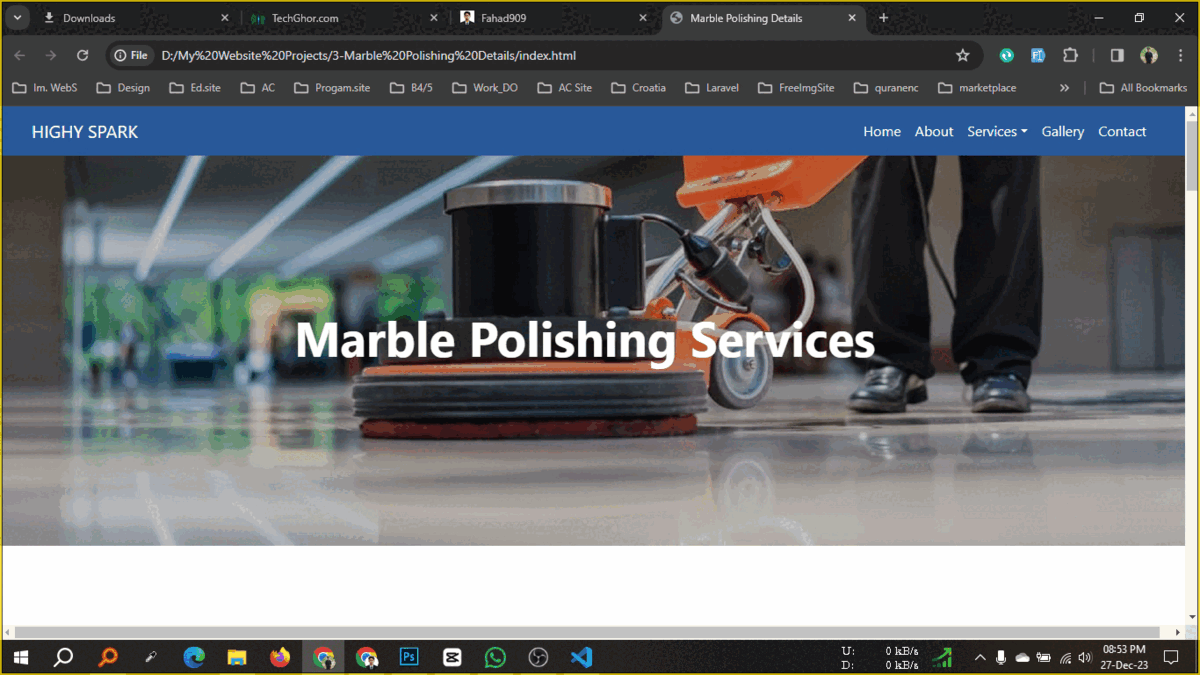Open Firefox from taskbar

pos(280,657)
